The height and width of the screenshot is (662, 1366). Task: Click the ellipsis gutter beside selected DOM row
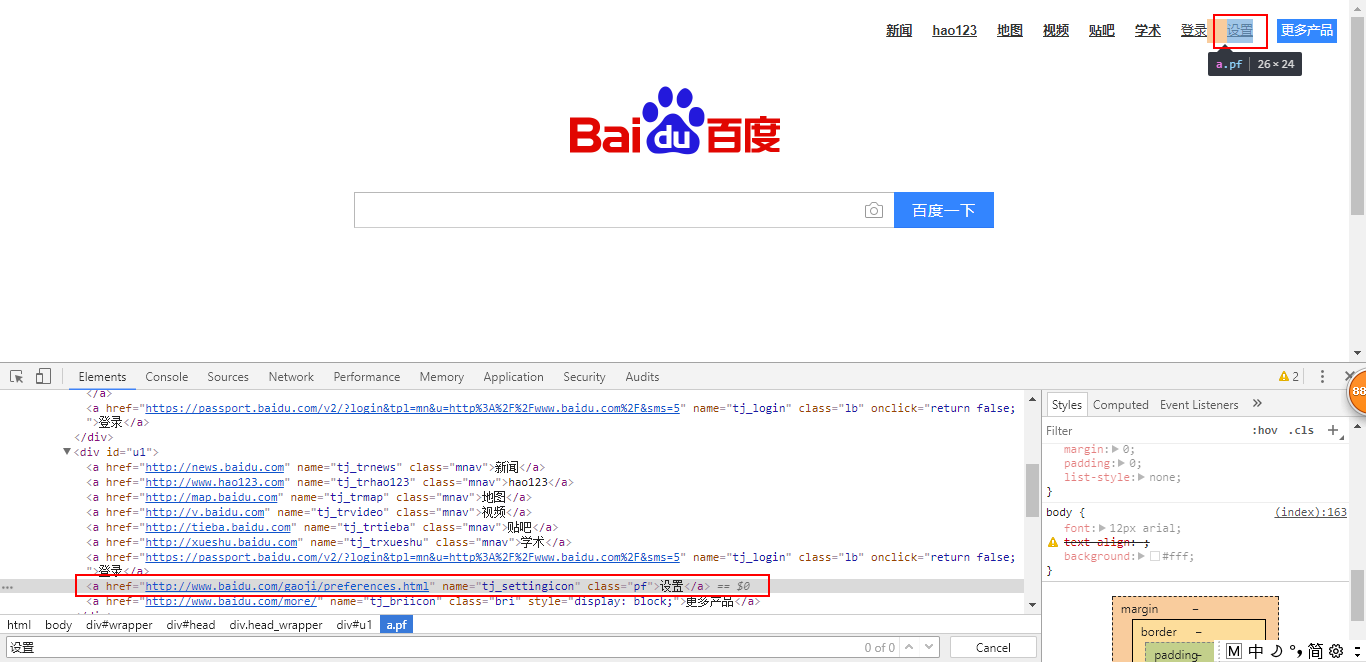point(7,586)
